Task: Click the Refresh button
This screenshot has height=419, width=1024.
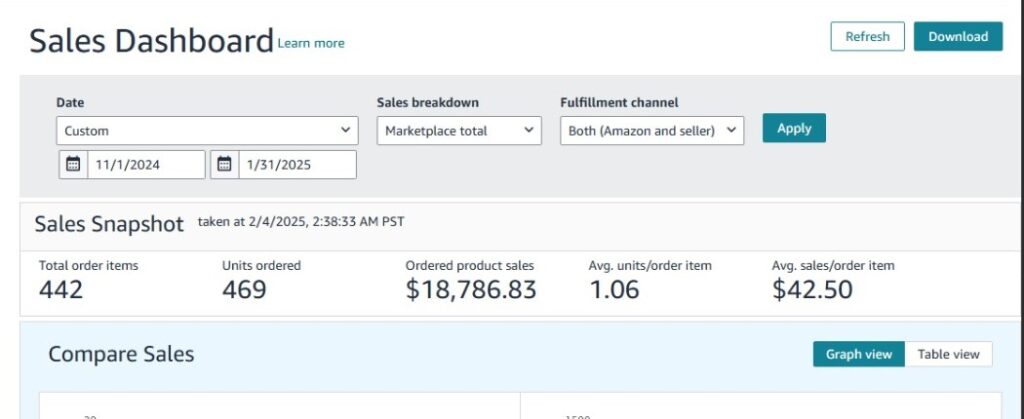Action: pos(867,37)
